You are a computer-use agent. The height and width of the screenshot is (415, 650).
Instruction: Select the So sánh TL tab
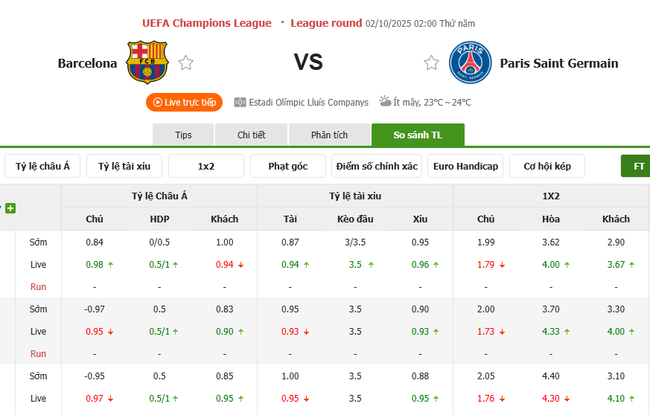pos(417,135)
